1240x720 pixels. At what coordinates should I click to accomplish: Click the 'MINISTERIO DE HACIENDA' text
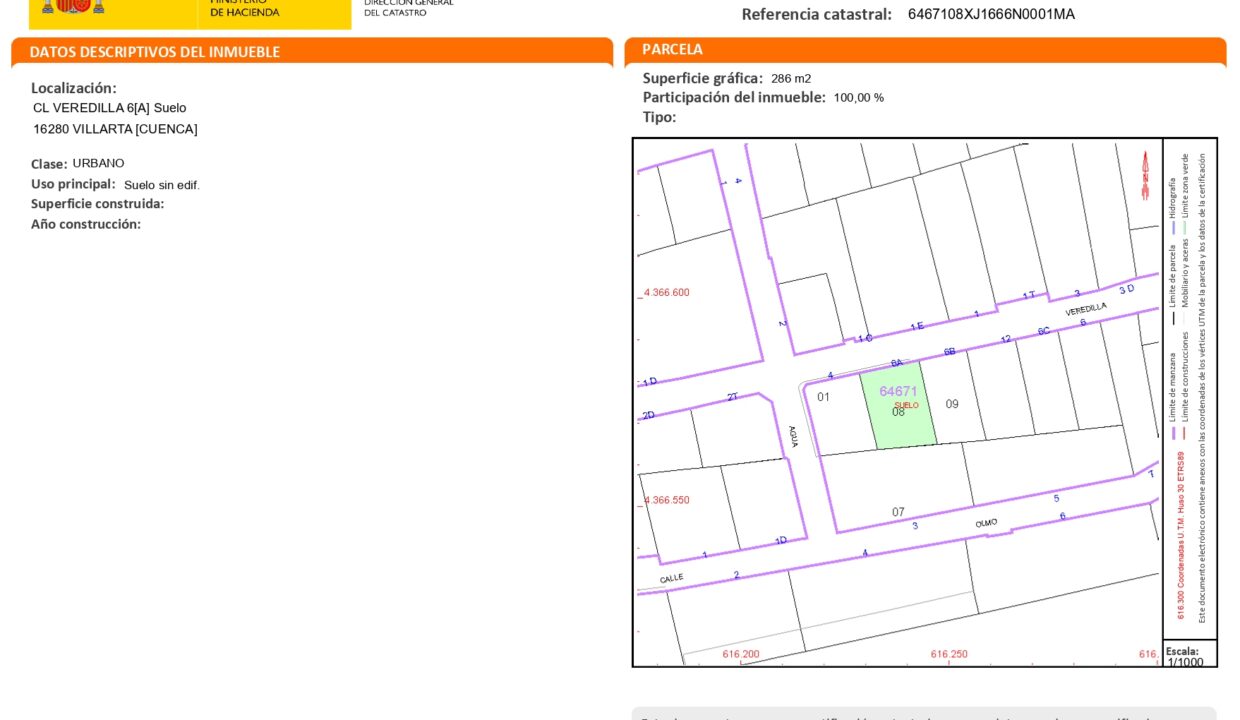click(x=245, y=6)
